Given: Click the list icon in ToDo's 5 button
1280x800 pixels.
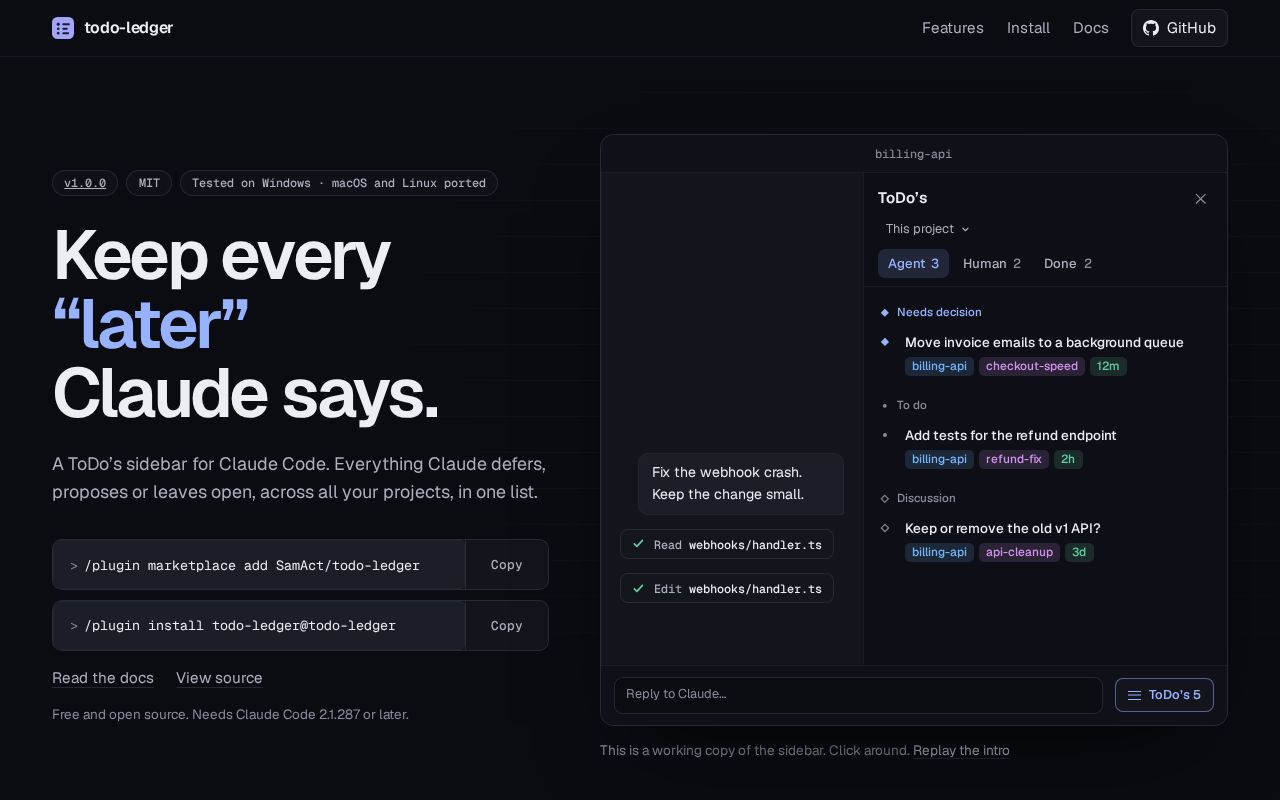Looking at the screenshot, I should (x=1134, y=695).
